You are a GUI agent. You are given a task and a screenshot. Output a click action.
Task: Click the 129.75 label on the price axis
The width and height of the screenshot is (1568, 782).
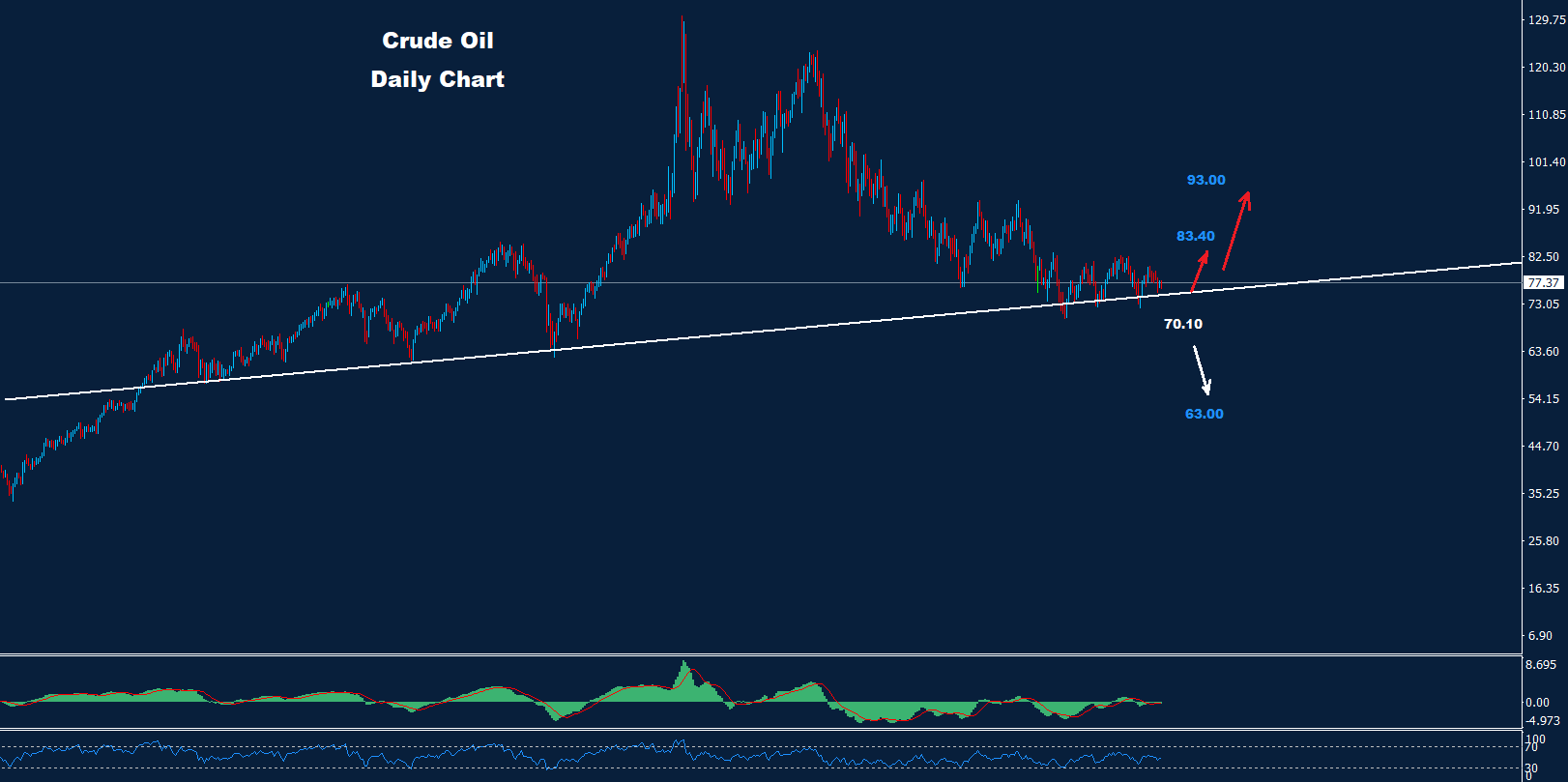coord(1546,19)
